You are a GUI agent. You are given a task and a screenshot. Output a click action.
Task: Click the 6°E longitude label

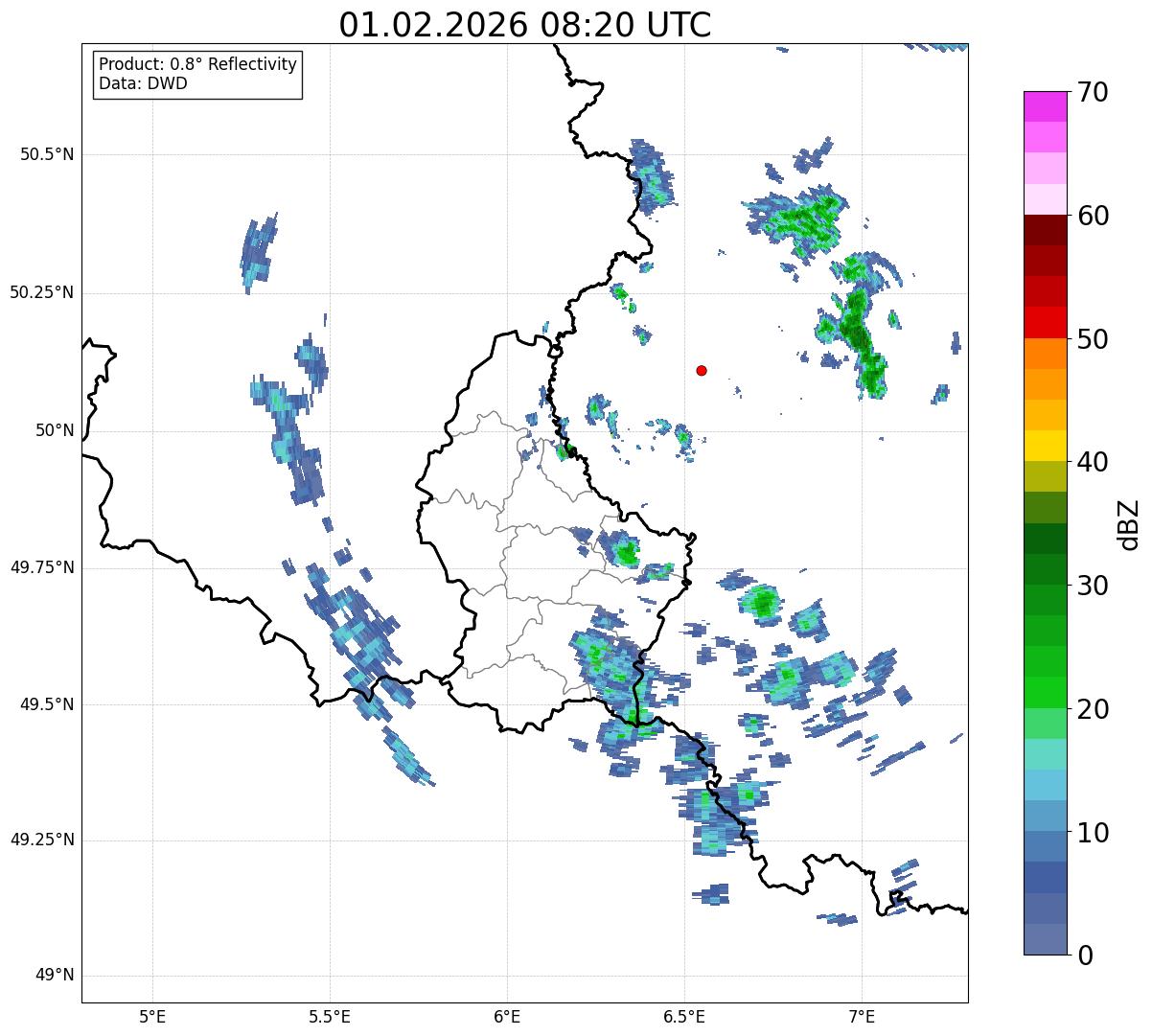coord(507,1017)
